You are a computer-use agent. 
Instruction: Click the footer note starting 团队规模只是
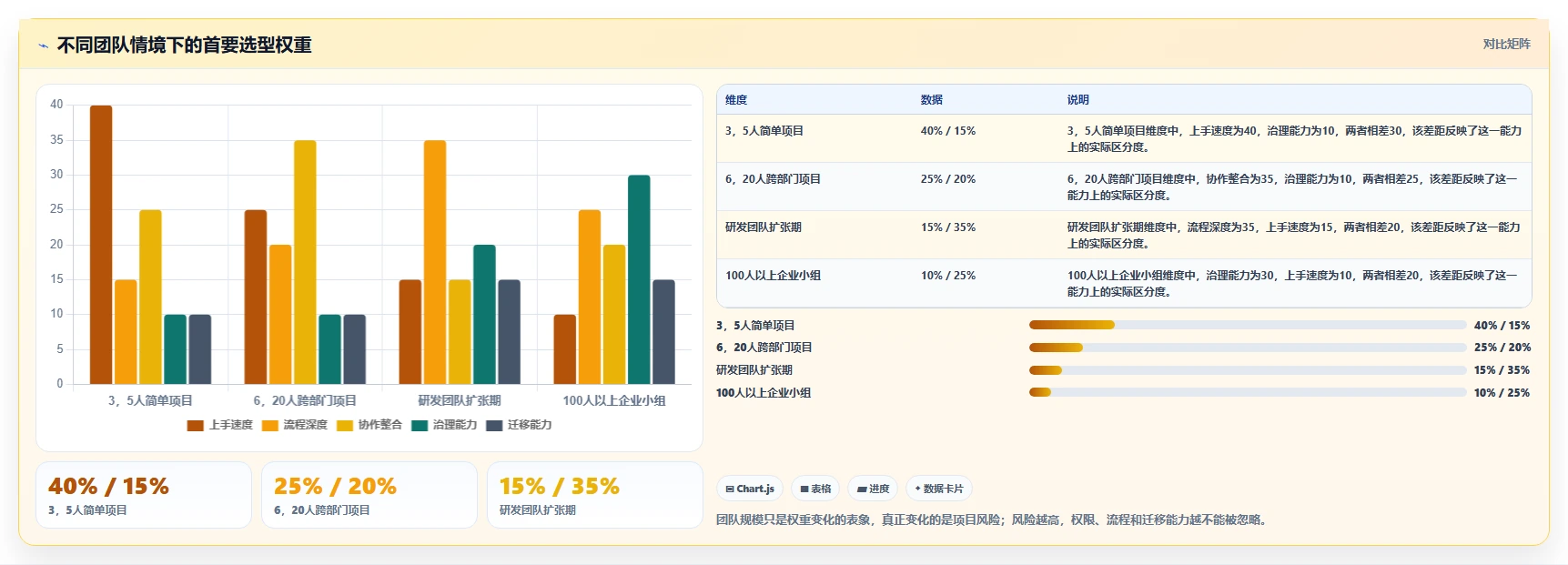coord(993,520)
